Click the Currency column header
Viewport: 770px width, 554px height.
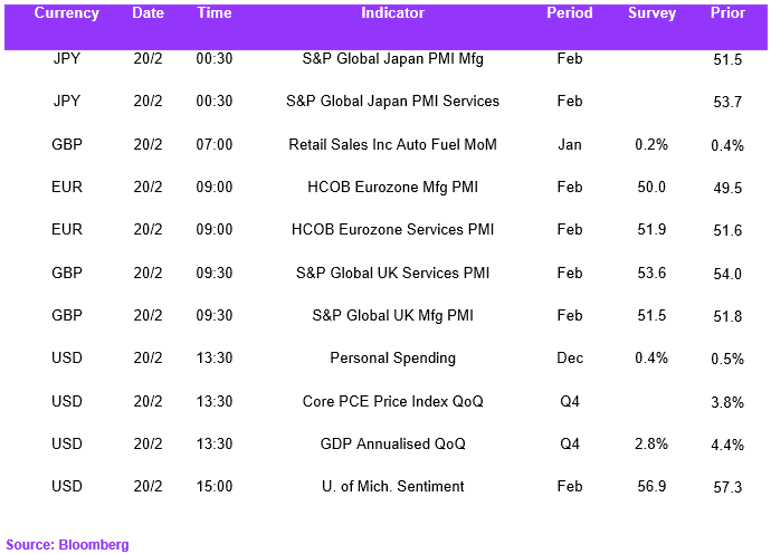[x=66, y=13]
